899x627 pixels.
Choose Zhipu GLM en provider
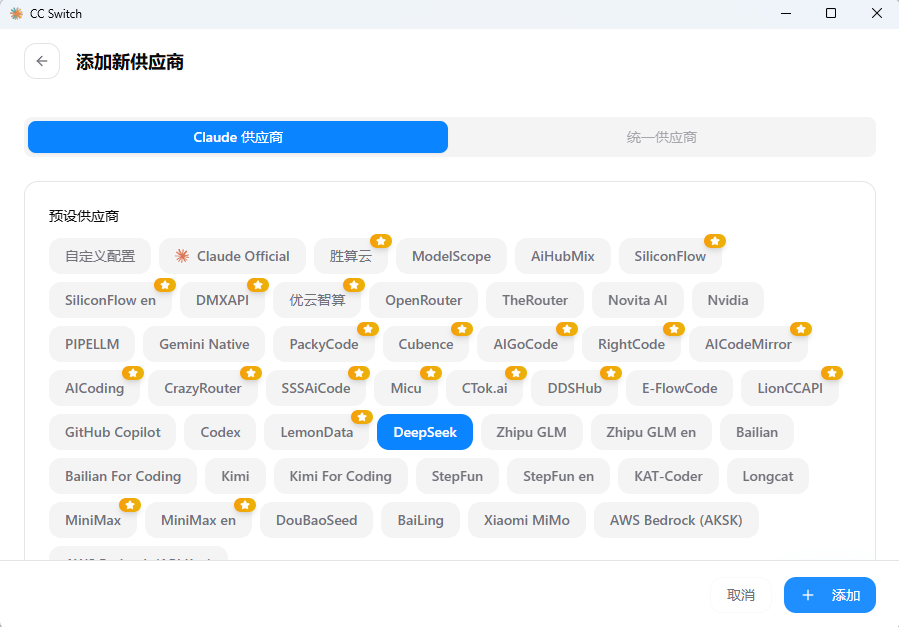pyautogui.click(x=651, y=432)
